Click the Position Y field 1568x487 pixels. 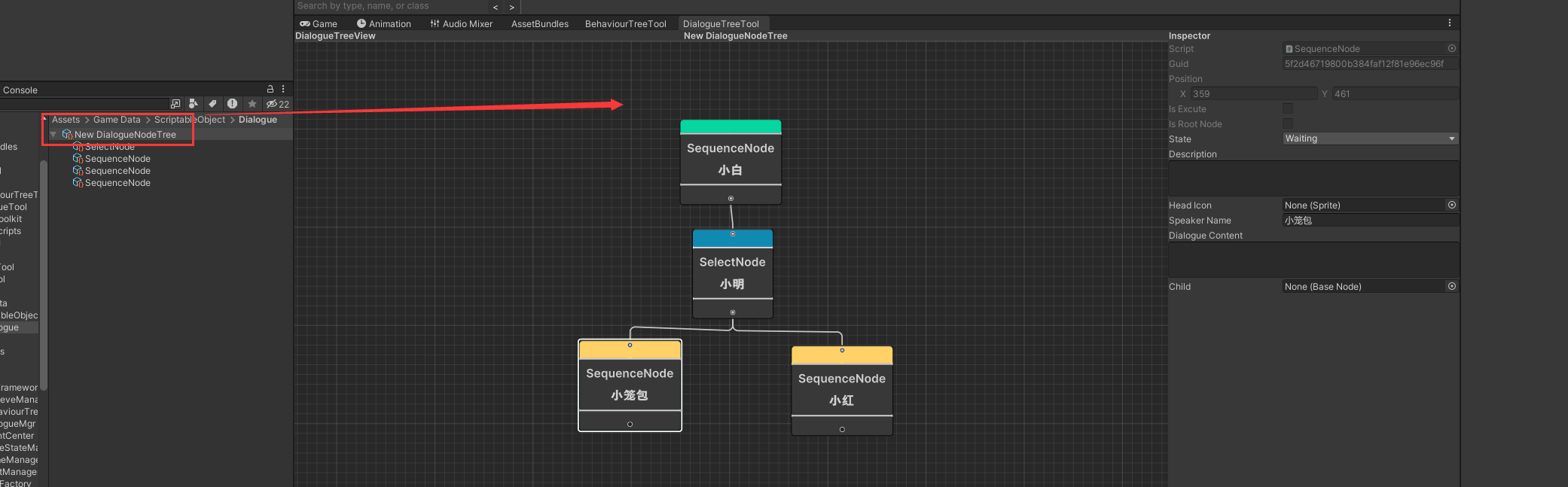click(x=1395, y=94)
